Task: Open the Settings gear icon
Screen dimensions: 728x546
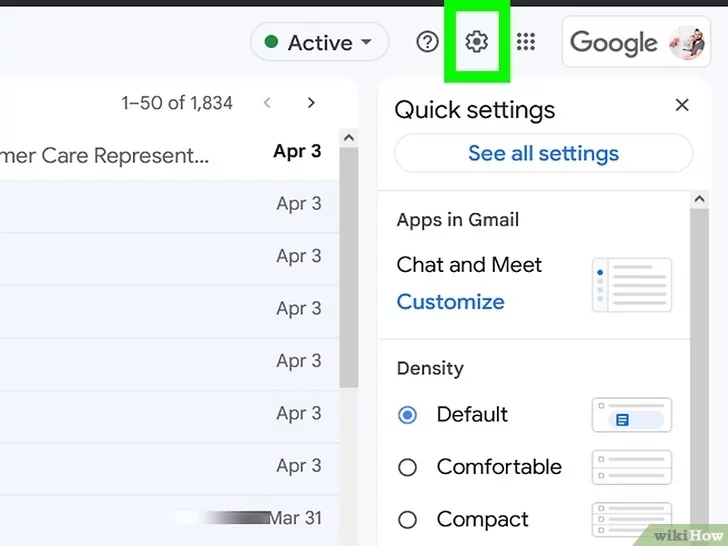Action: pyautogui.click(x=476, y=42)
